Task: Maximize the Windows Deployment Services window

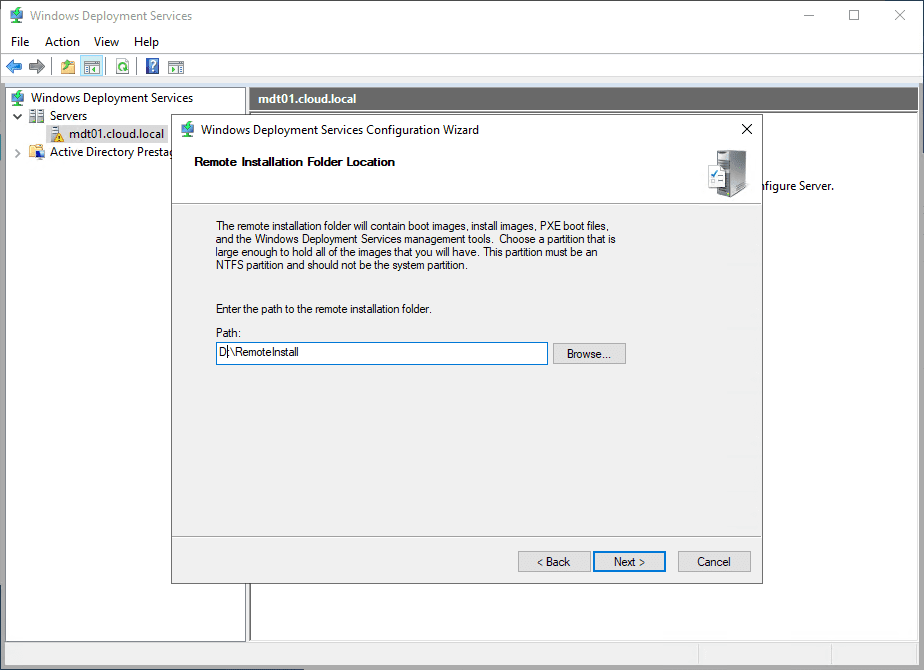Action: (854, 15)
